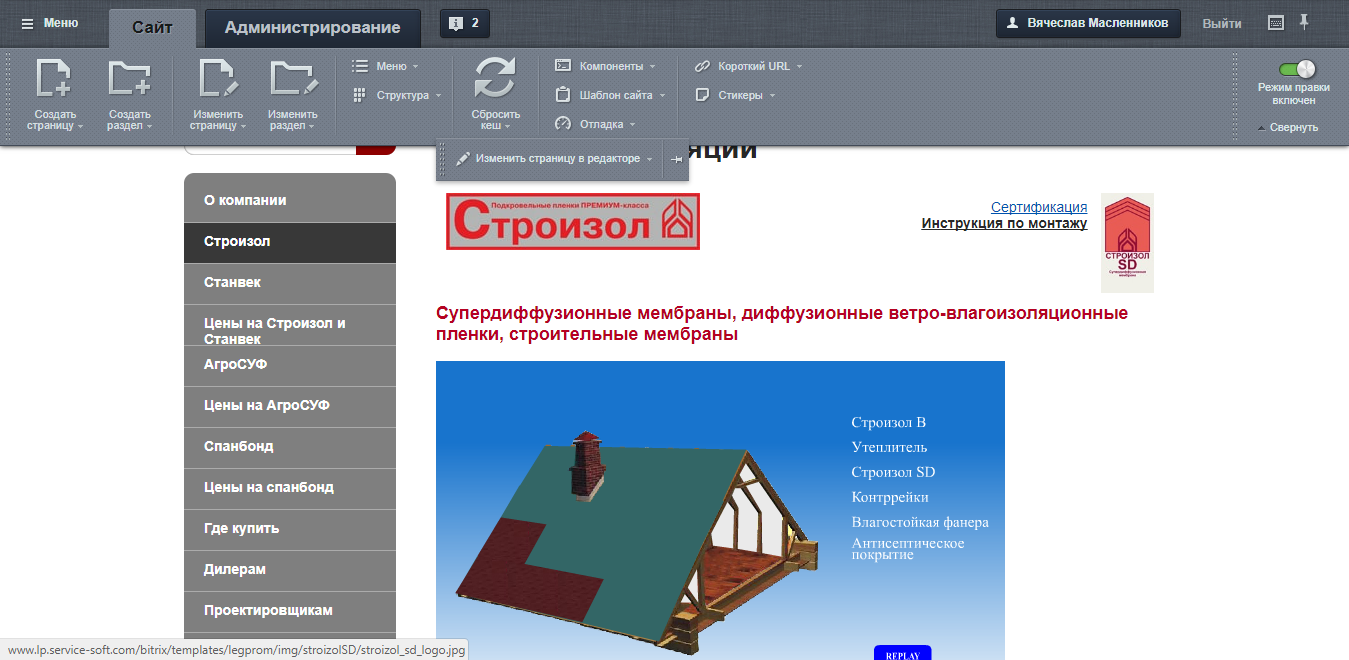Open the Структура dropdown
The height and width of the screenshot is (660, 1349).
[x=397, y=95]
